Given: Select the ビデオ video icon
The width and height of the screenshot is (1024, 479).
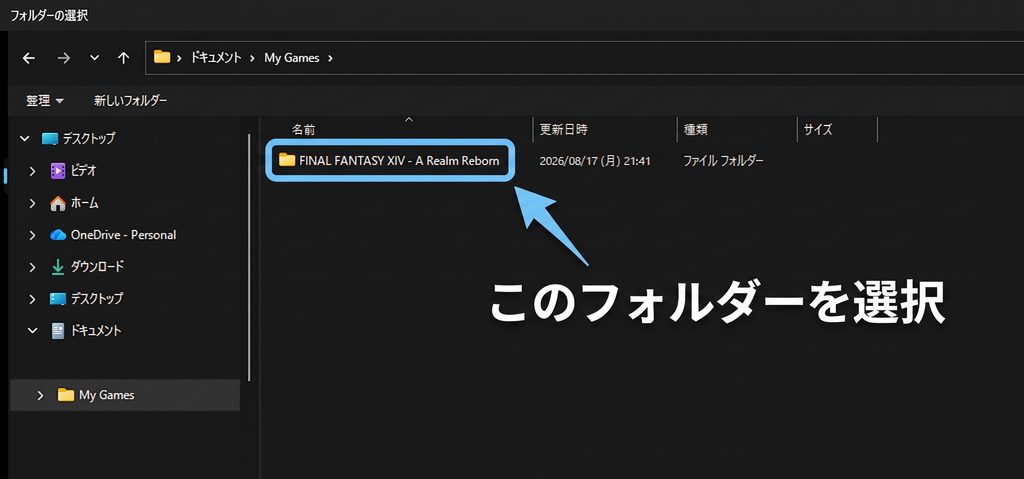Looking at the screenshot, I should [x=58, y=171].
